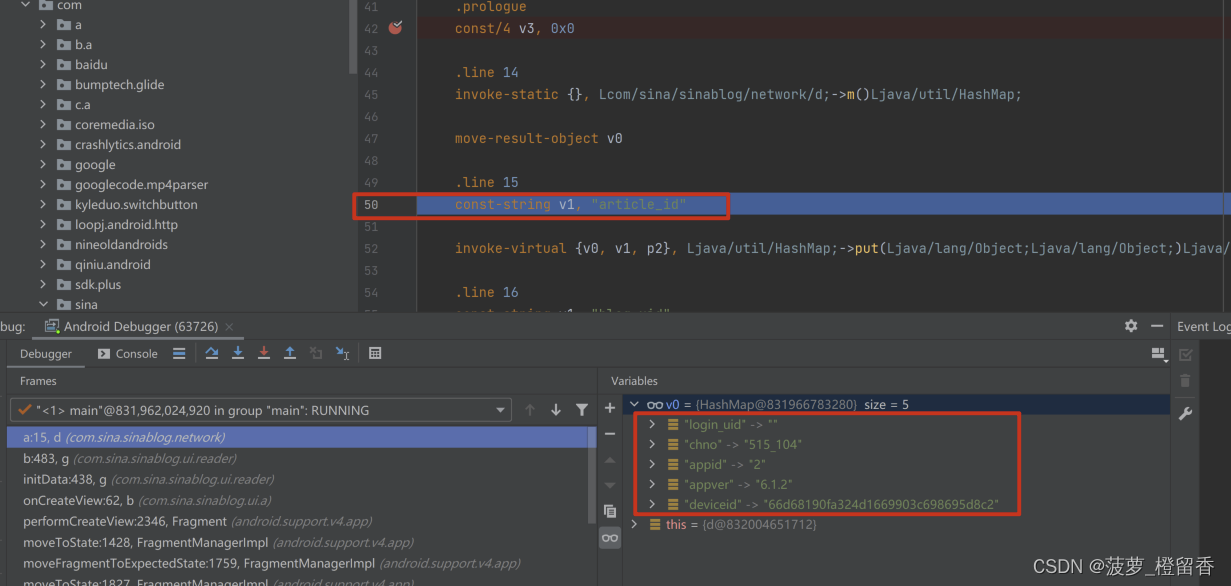1231x586 pixels.
Task: Expand the 'this' variable node
Action: point(633,524)
